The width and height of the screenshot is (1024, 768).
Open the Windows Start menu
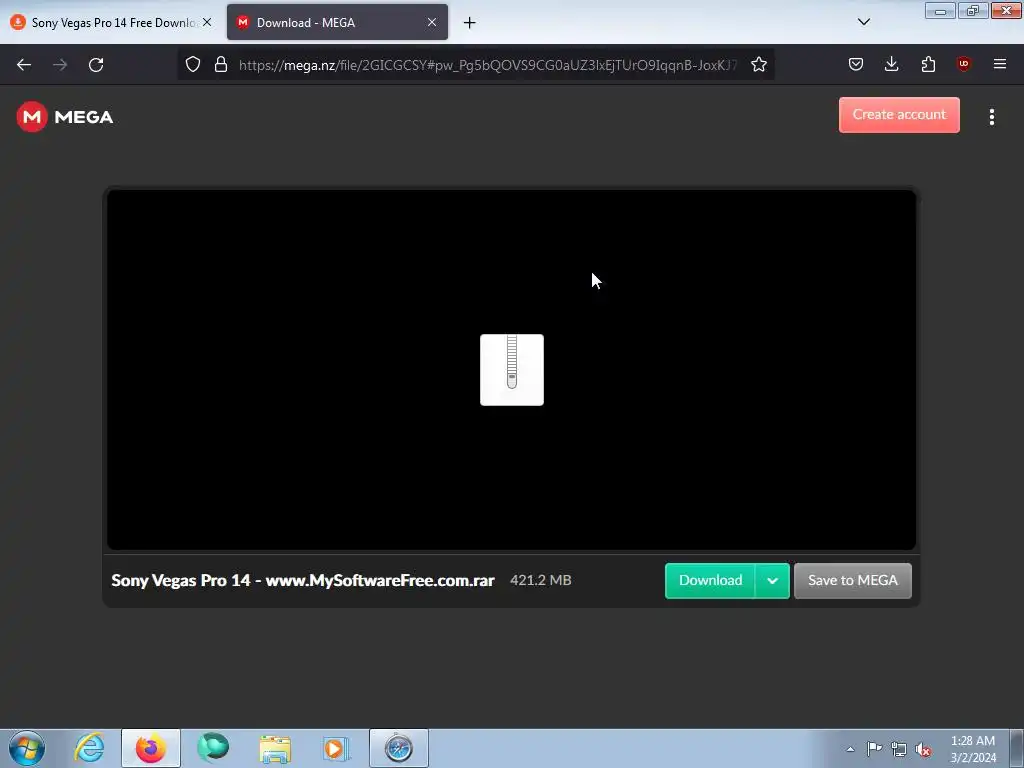(27, 748)
